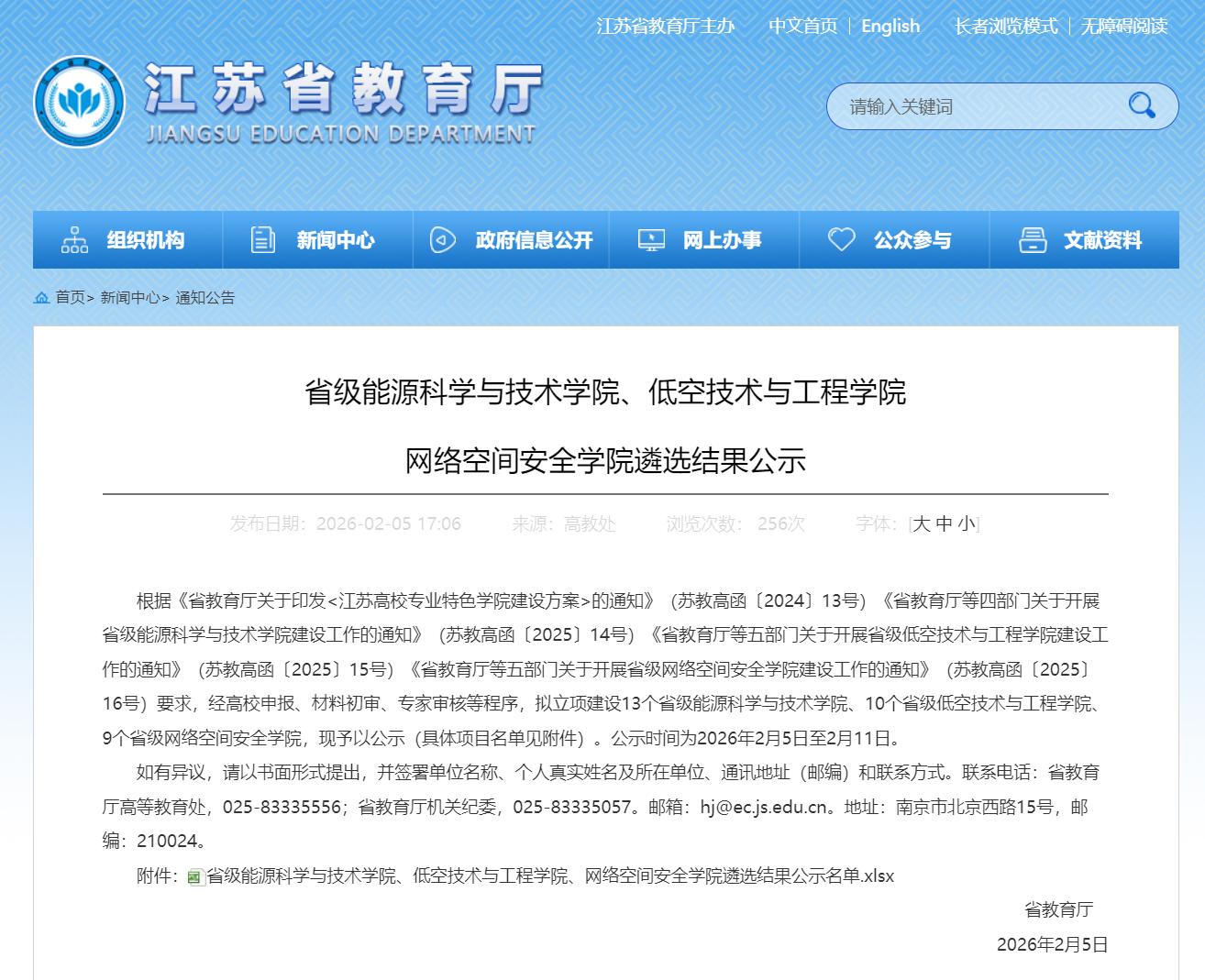Set font size to medium (中)
This screenshot has width=1205, height=980.
[945, 523]
